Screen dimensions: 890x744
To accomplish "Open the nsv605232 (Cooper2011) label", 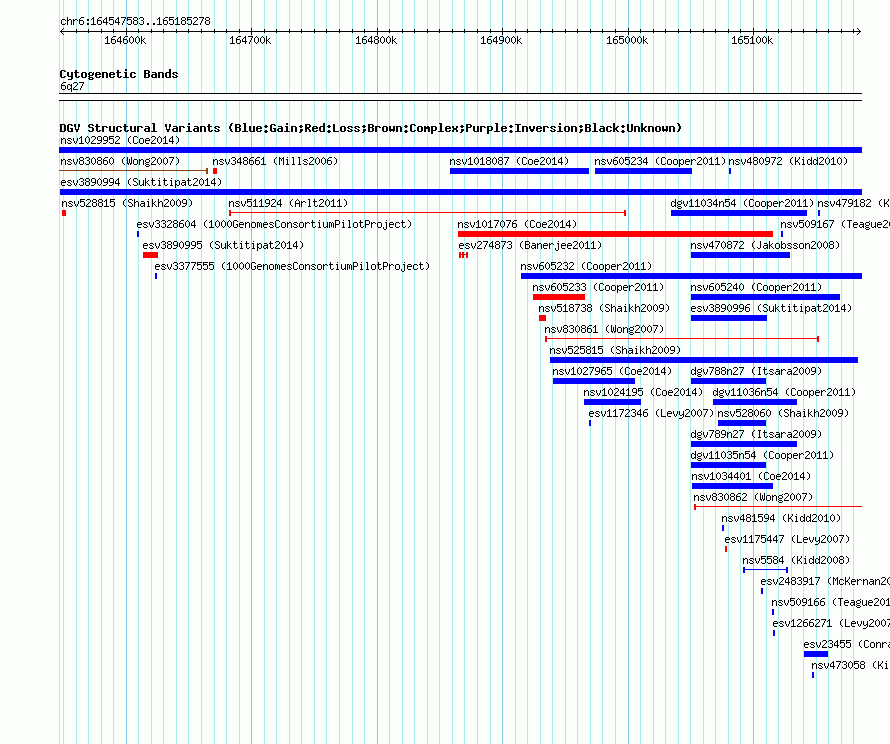I will coord(586,266).
